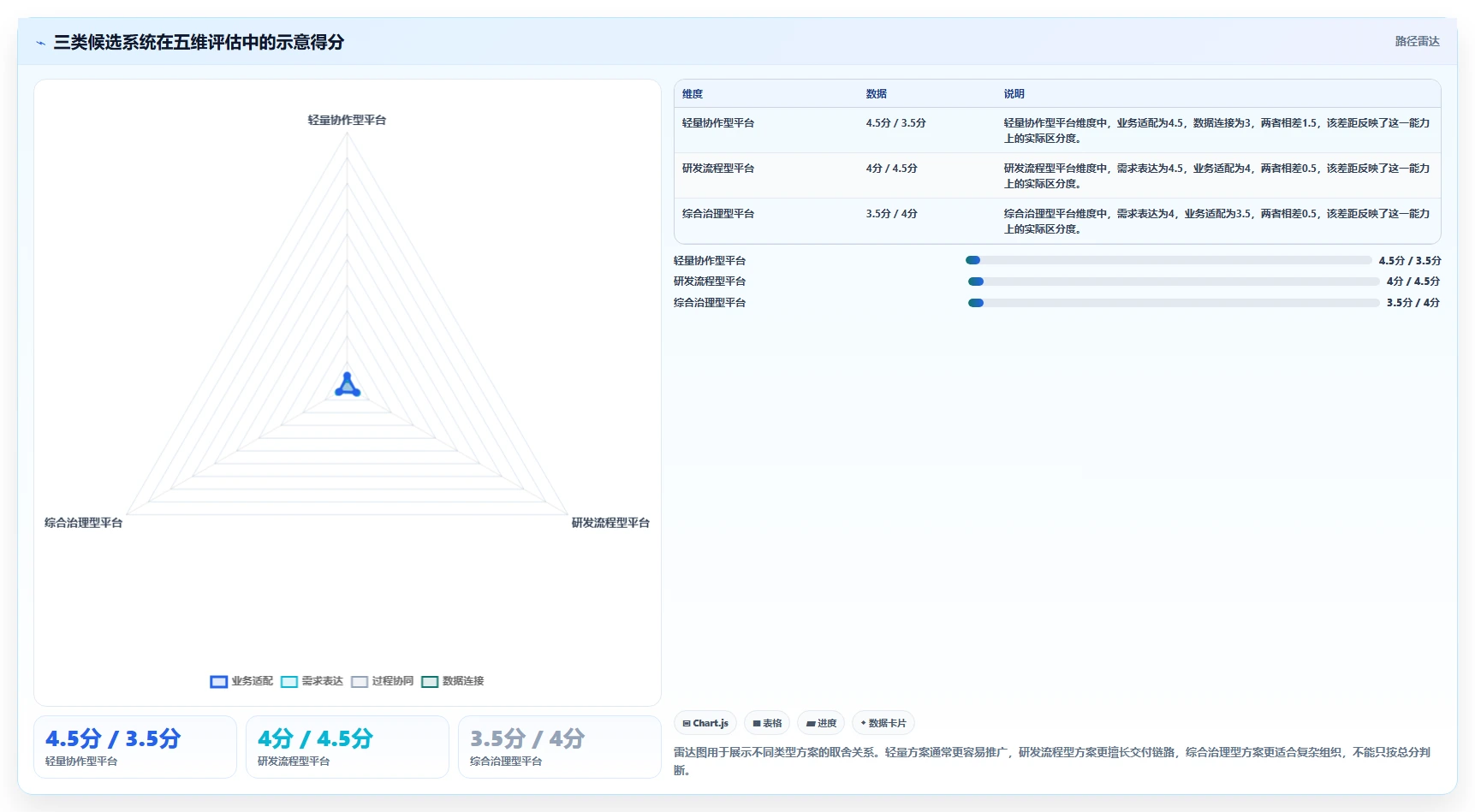
Task: Select the 综合治理型平台 table row name
Action: pos(718,214)
